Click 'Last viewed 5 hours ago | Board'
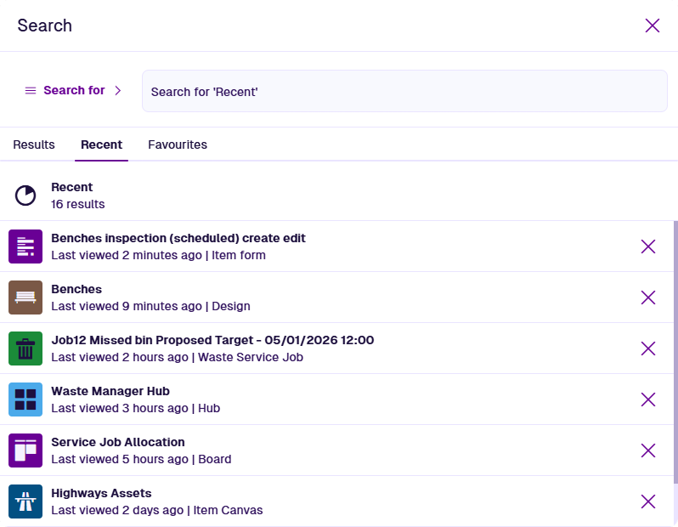678x527 pixels. 141,459
